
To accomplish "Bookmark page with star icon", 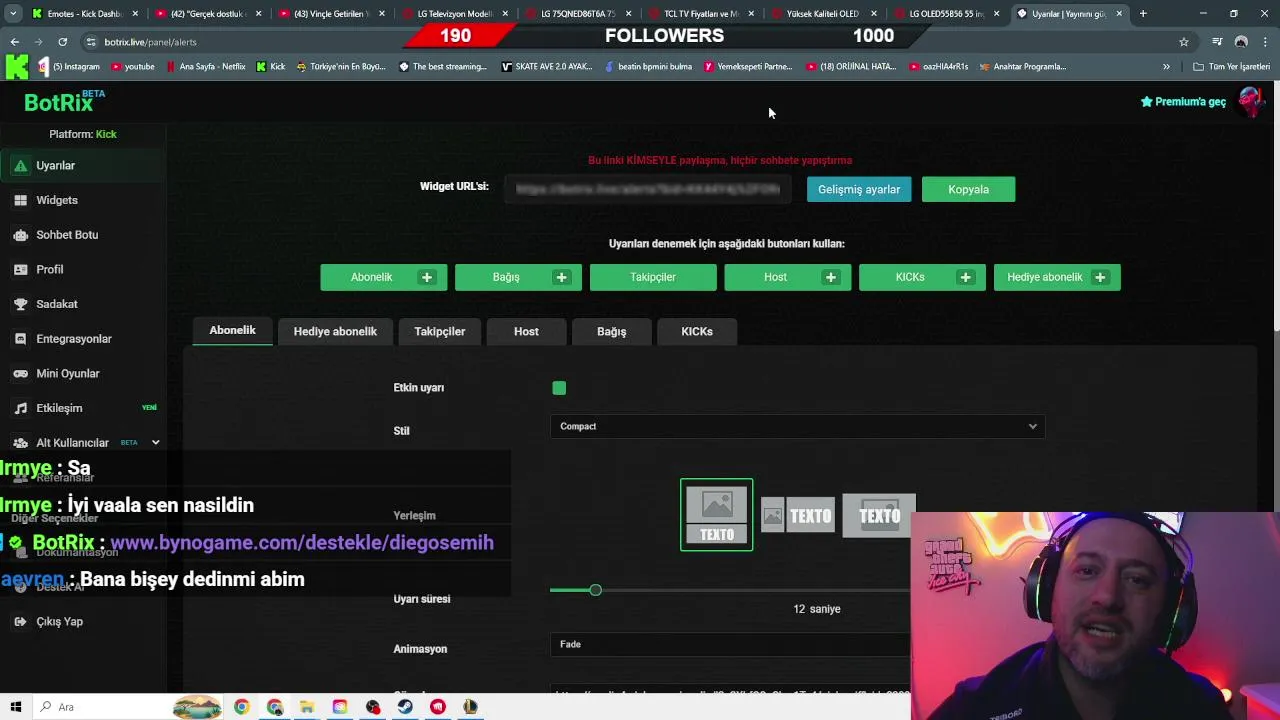I will click(x=1184, y=42).
